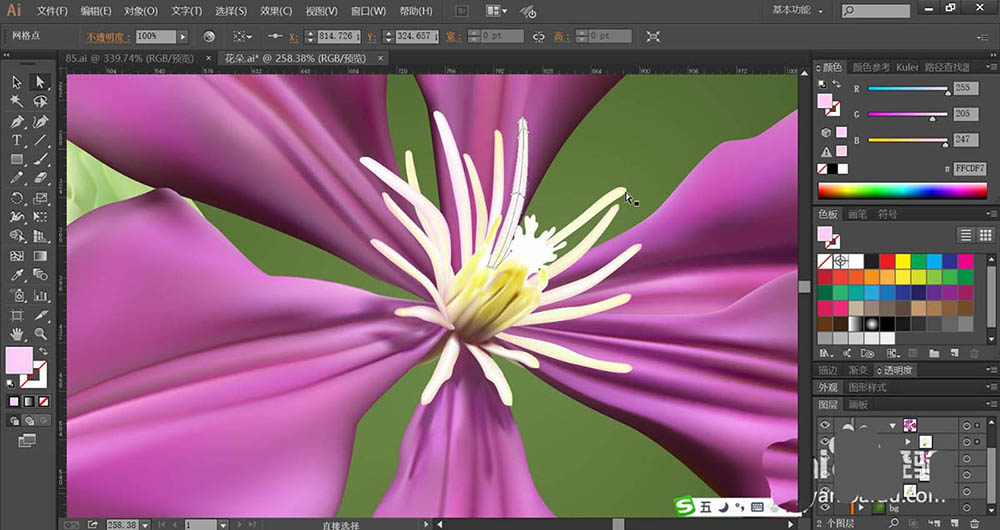Click the Magic Wand tool
Viewport: 1000px width, 530px height.
17,101
